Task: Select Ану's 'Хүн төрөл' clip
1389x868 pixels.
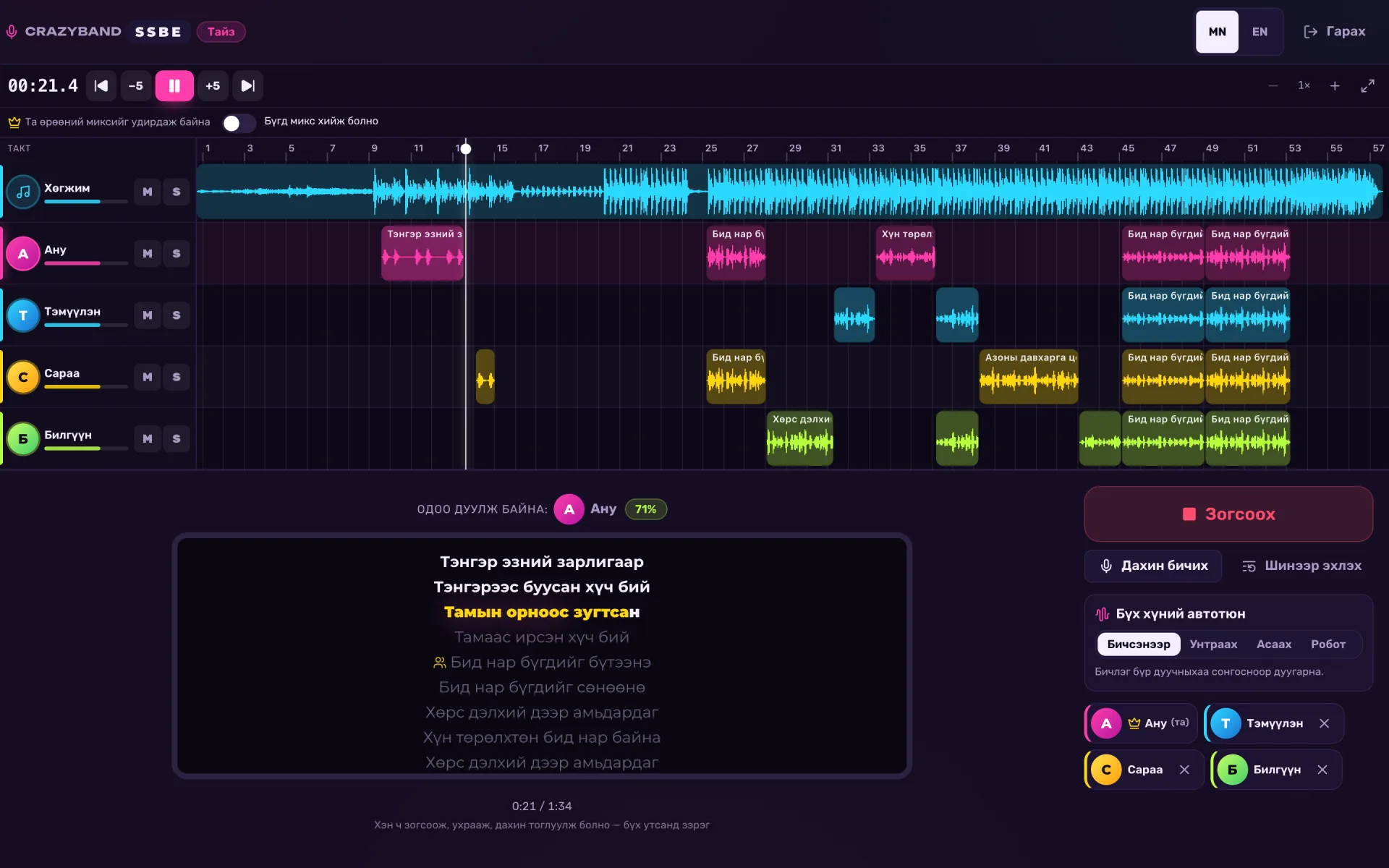Action: point(905,253)
